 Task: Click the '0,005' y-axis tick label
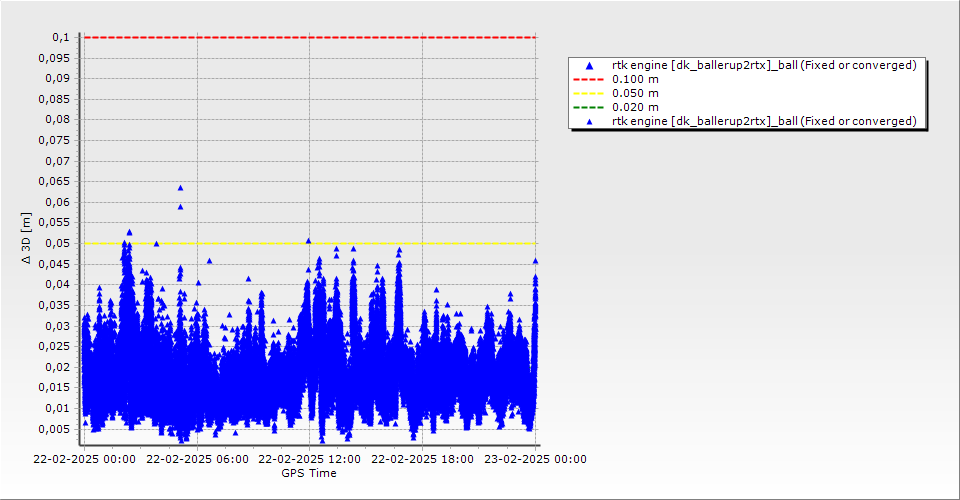coord(54,428)
